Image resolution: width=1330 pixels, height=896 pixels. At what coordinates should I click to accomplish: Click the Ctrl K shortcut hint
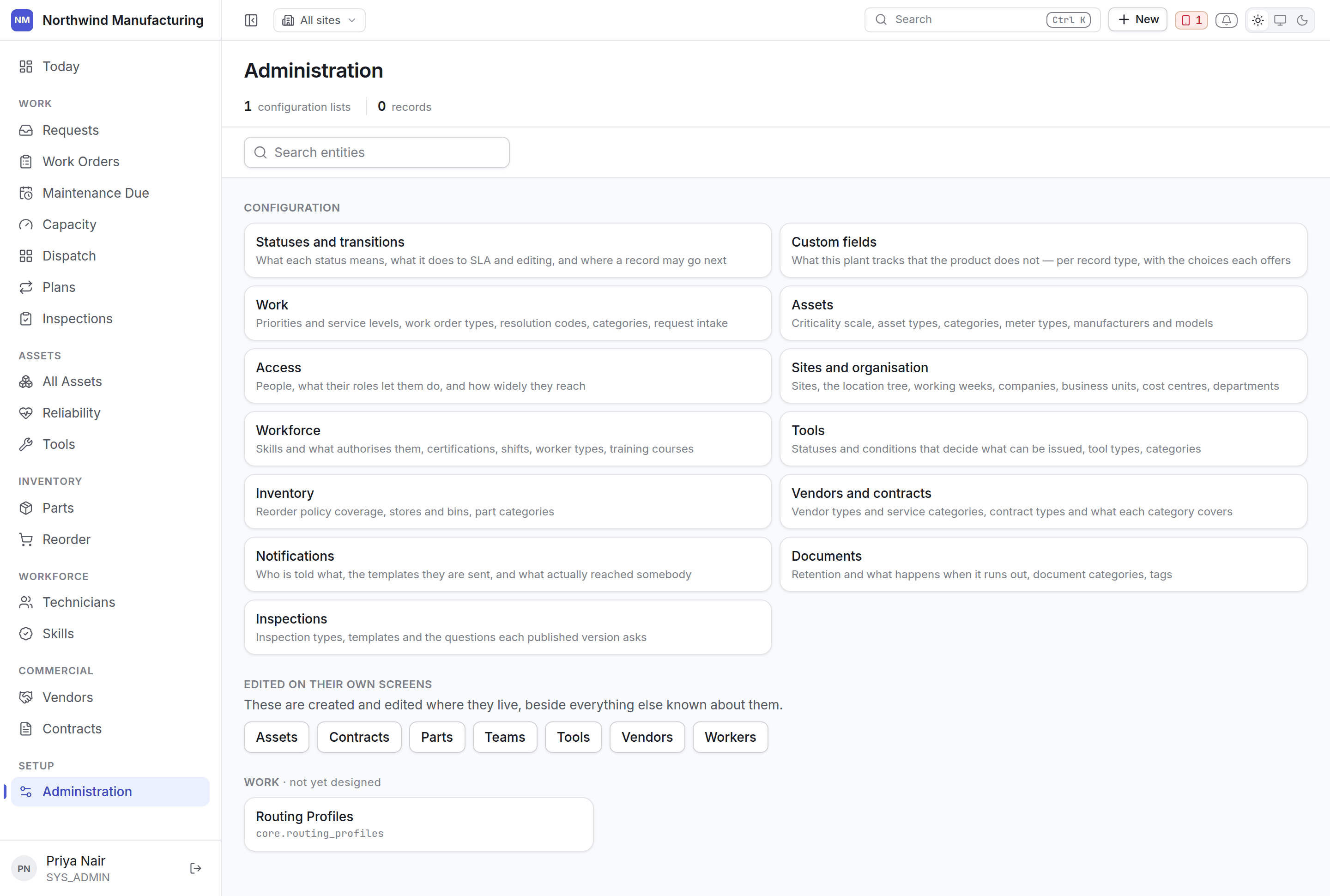pos(1068,19)
